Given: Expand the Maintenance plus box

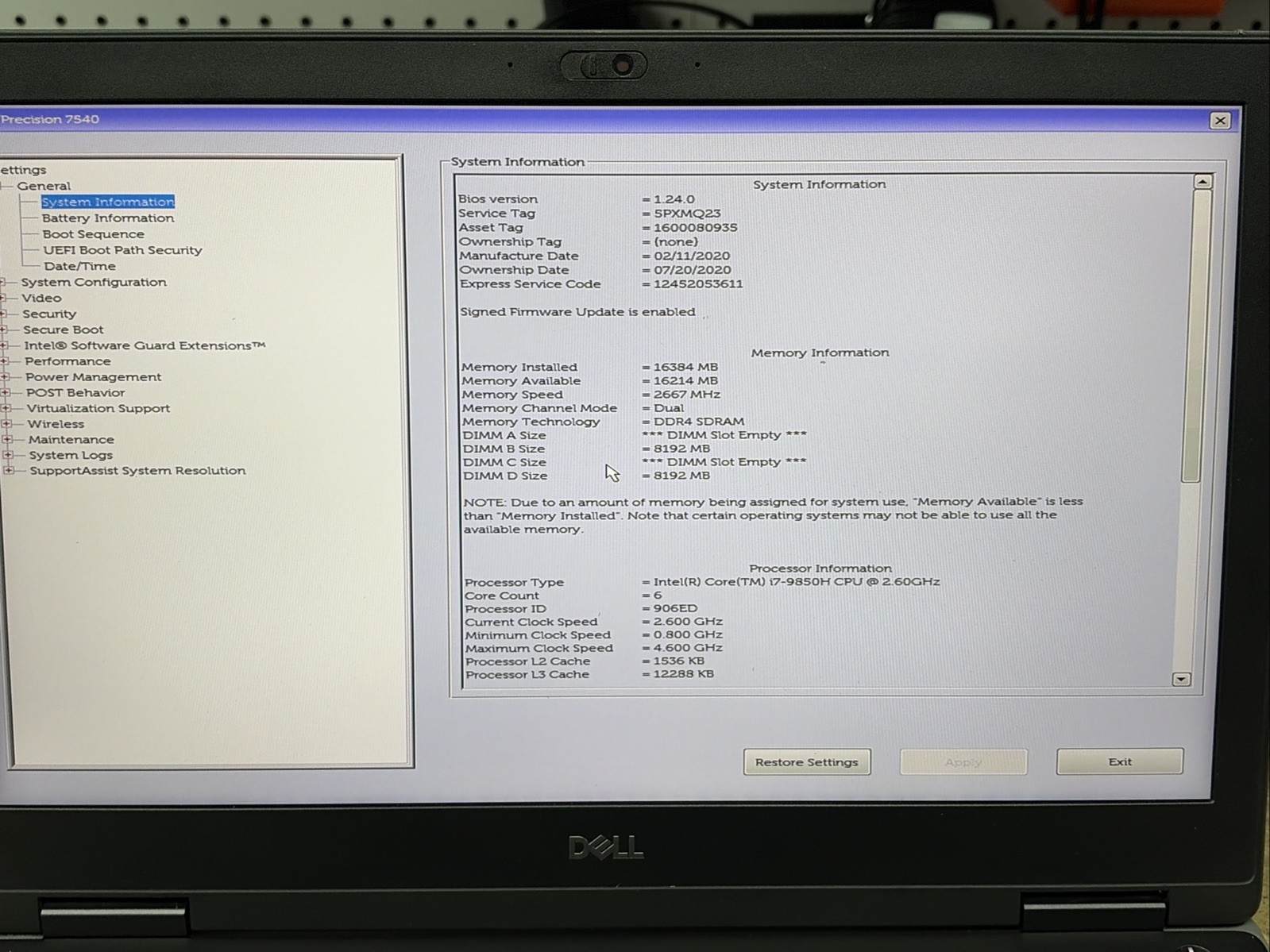Looking at the screenshot, I should tap(7, 439).
